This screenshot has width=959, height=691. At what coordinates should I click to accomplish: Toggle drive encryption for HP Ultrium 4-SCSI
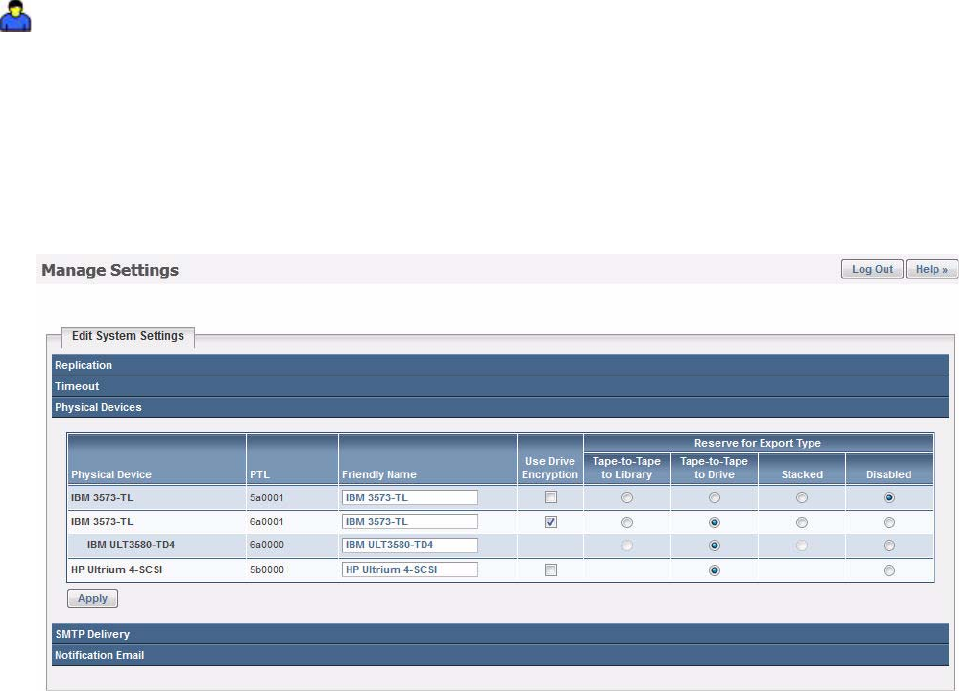click(551, 570)
